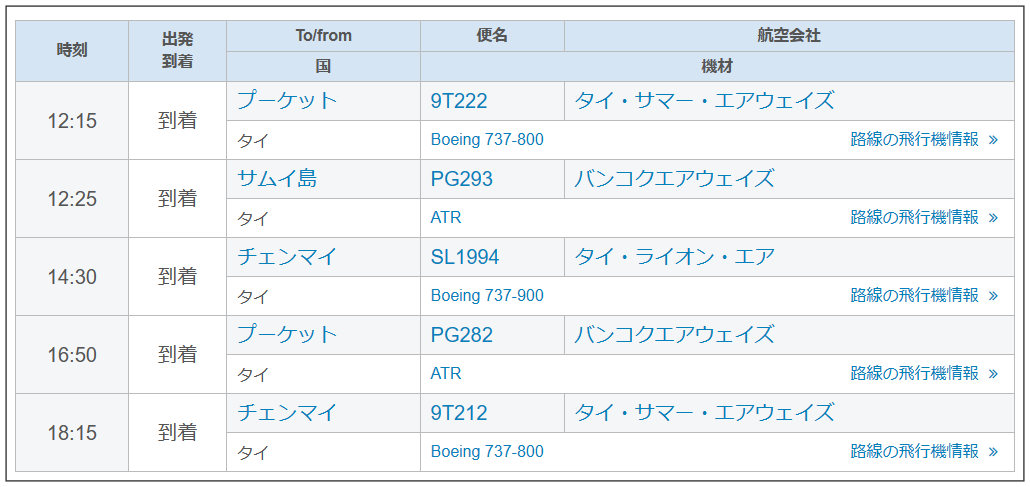Open チェンマイ link in 14:30 row
The width and height of the screenshot is (1030, 487).
(287, 256)
